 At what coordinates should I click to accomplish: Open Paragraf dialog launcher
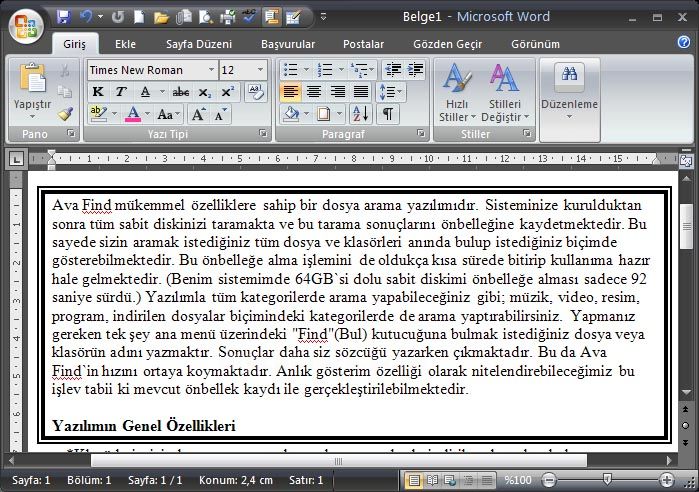click(420, 133)
